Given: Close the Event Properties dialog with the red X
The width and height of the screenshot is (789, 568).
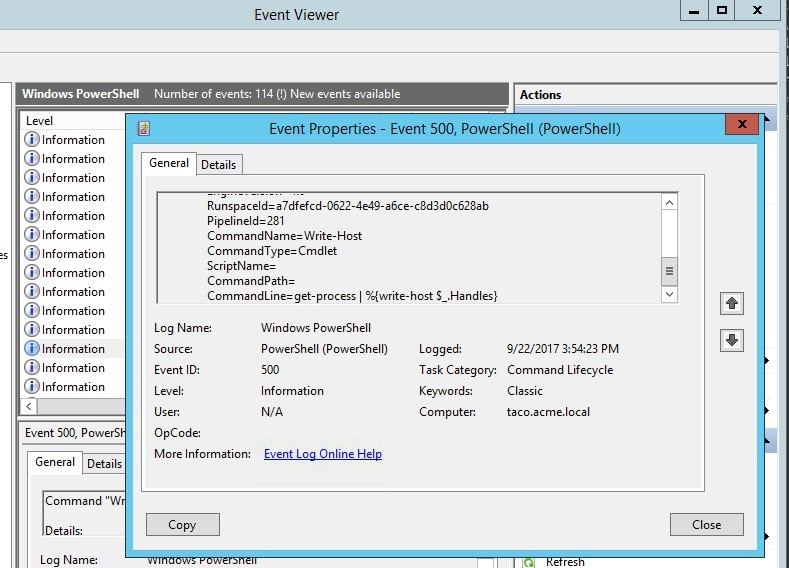Looking at the screenshot, I should pos(741,126).
